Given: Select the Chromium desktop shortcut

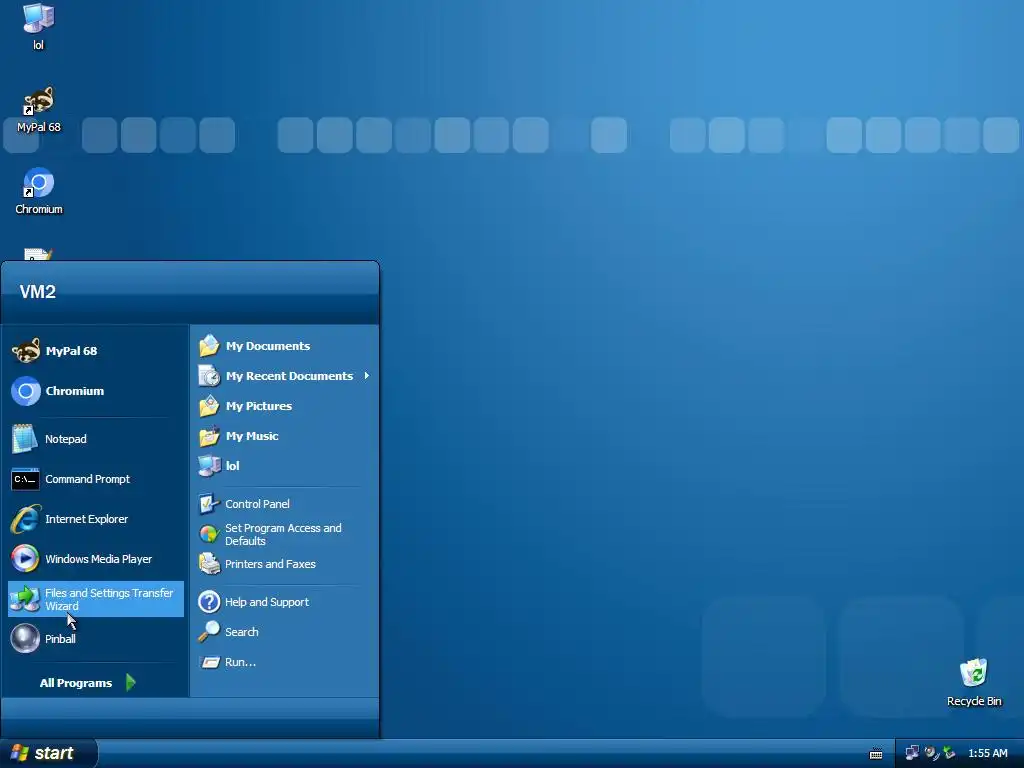Looking at the screenshot, I should [x=39, y=191].
